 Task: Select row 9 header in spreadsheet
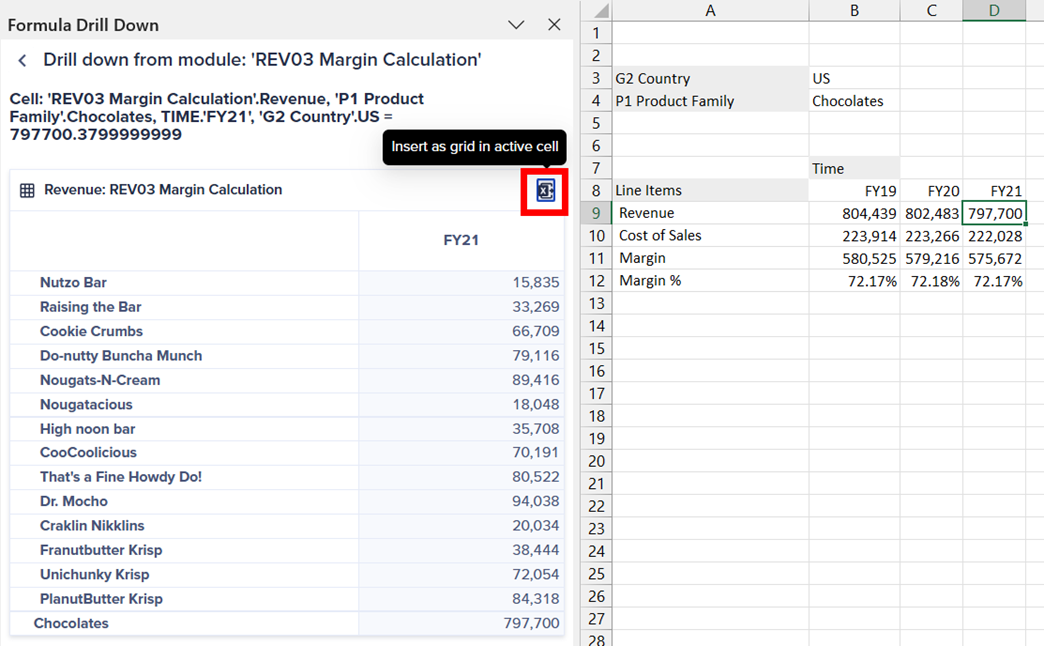click(596, 213)
